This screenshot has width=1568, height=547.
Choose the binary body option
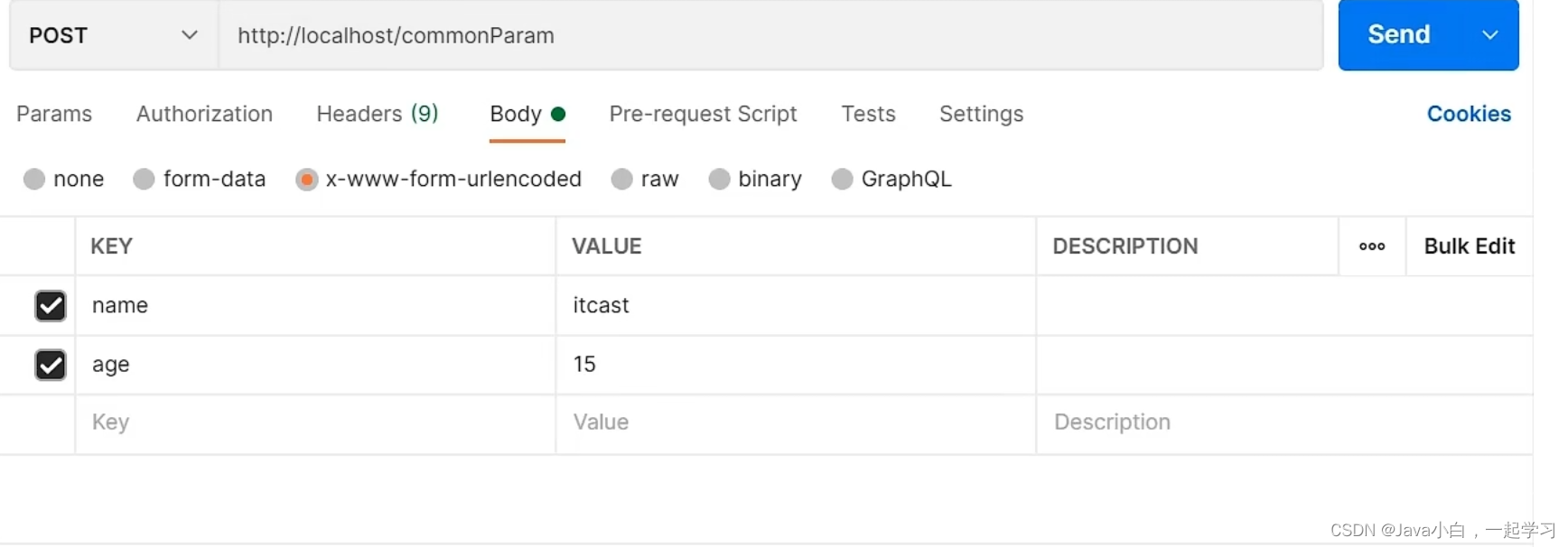[719, 180]
